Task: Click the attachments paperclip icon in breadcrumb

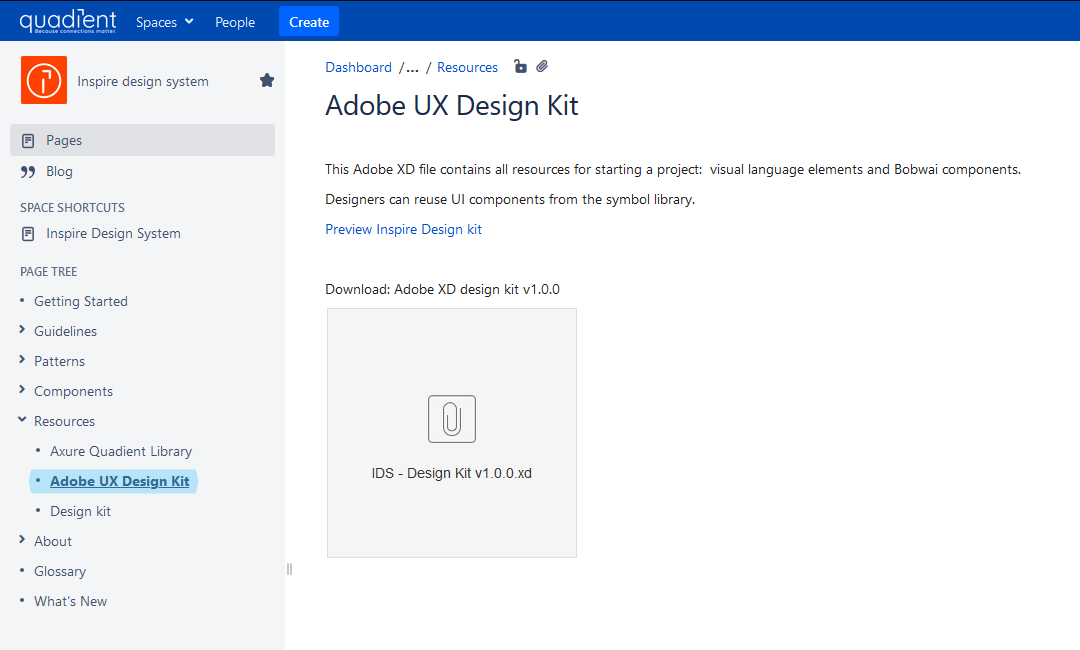Action: point(542,66)
